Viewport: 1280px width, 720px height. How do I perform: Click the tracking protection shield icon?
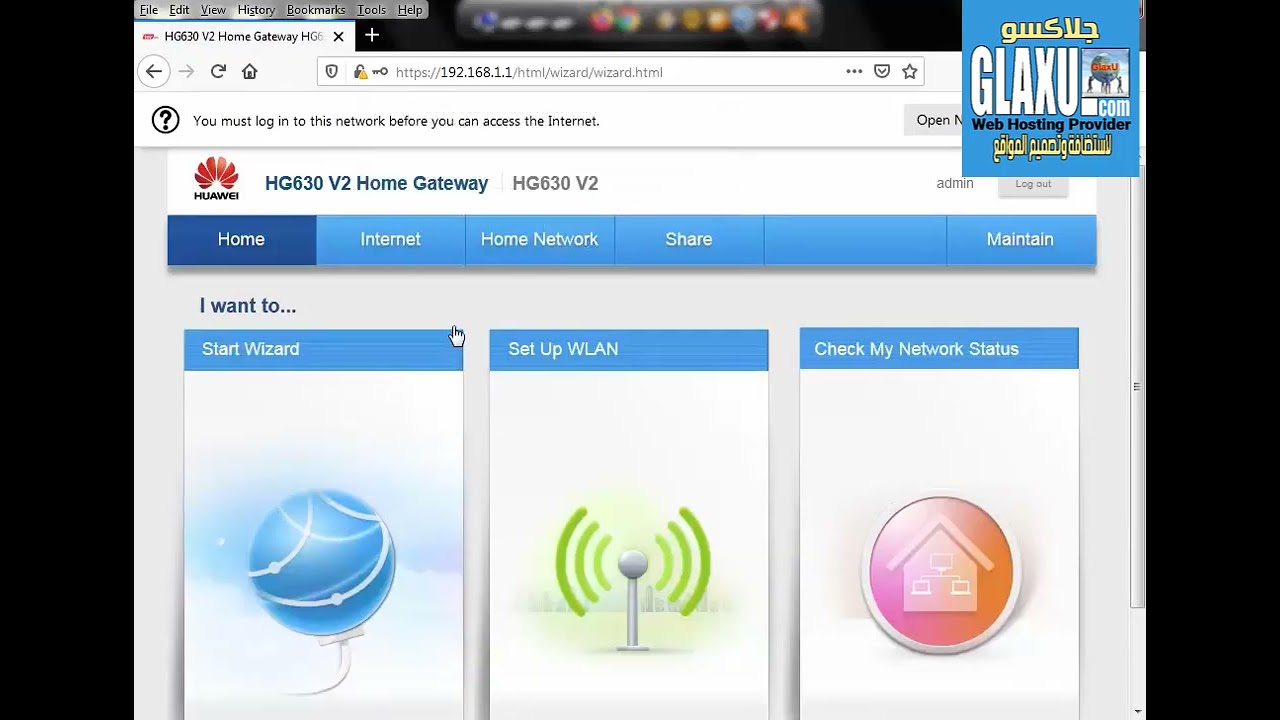tap(332, 72)
